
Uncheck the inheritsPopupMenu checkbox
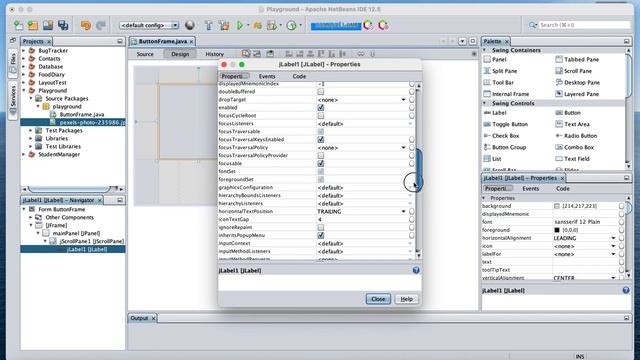(x=321, y=236)
